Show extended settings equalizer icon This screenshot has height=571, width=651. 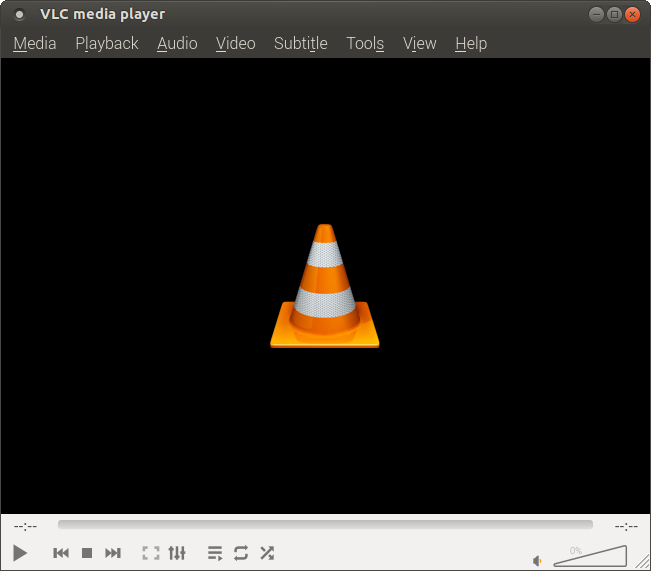177,553
